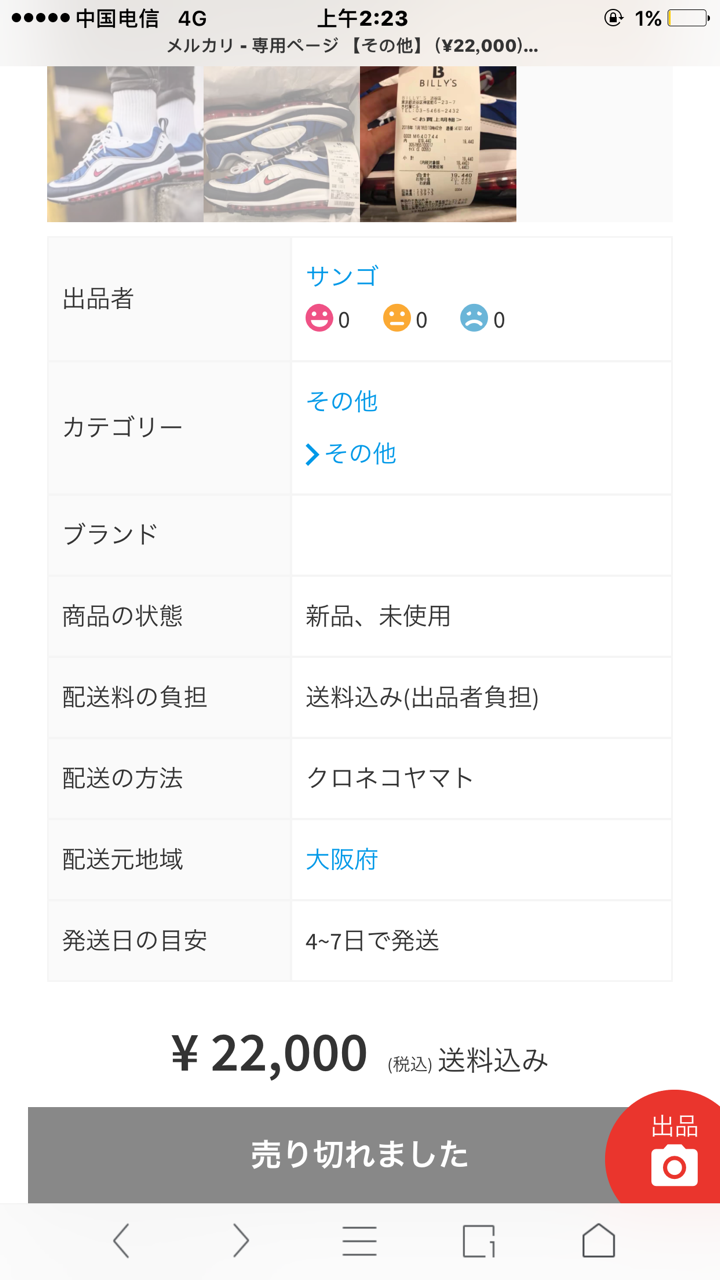Screen dimensions: 720x1280
Task: Tap the forward navigation arrow
Action: (240, 1240)
